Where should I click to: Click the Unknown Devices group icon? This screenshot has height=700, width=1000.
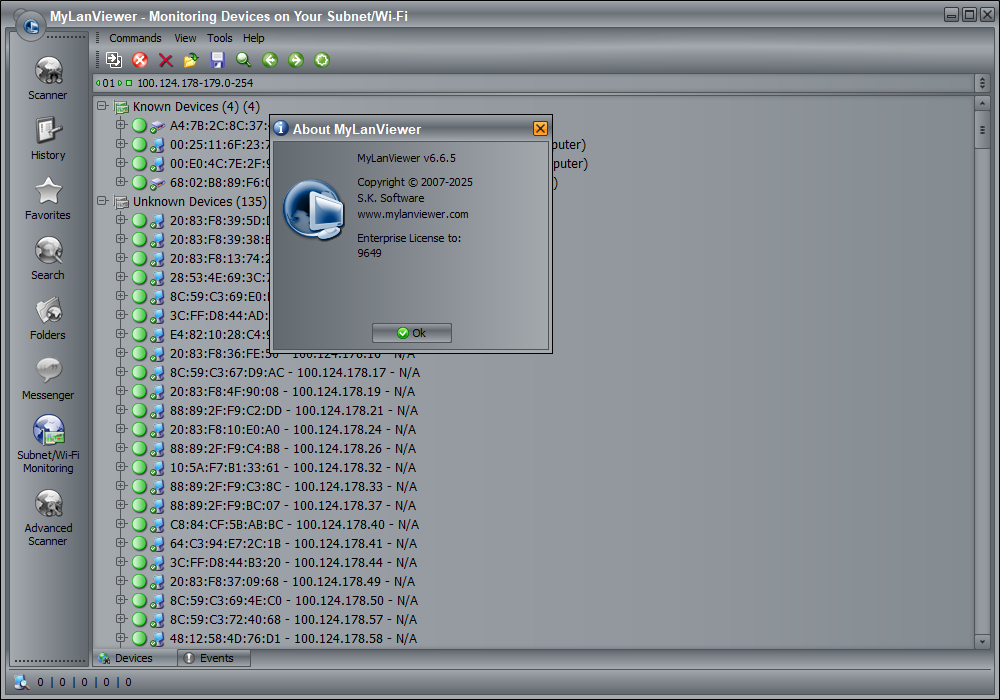(x=121, y=201)
